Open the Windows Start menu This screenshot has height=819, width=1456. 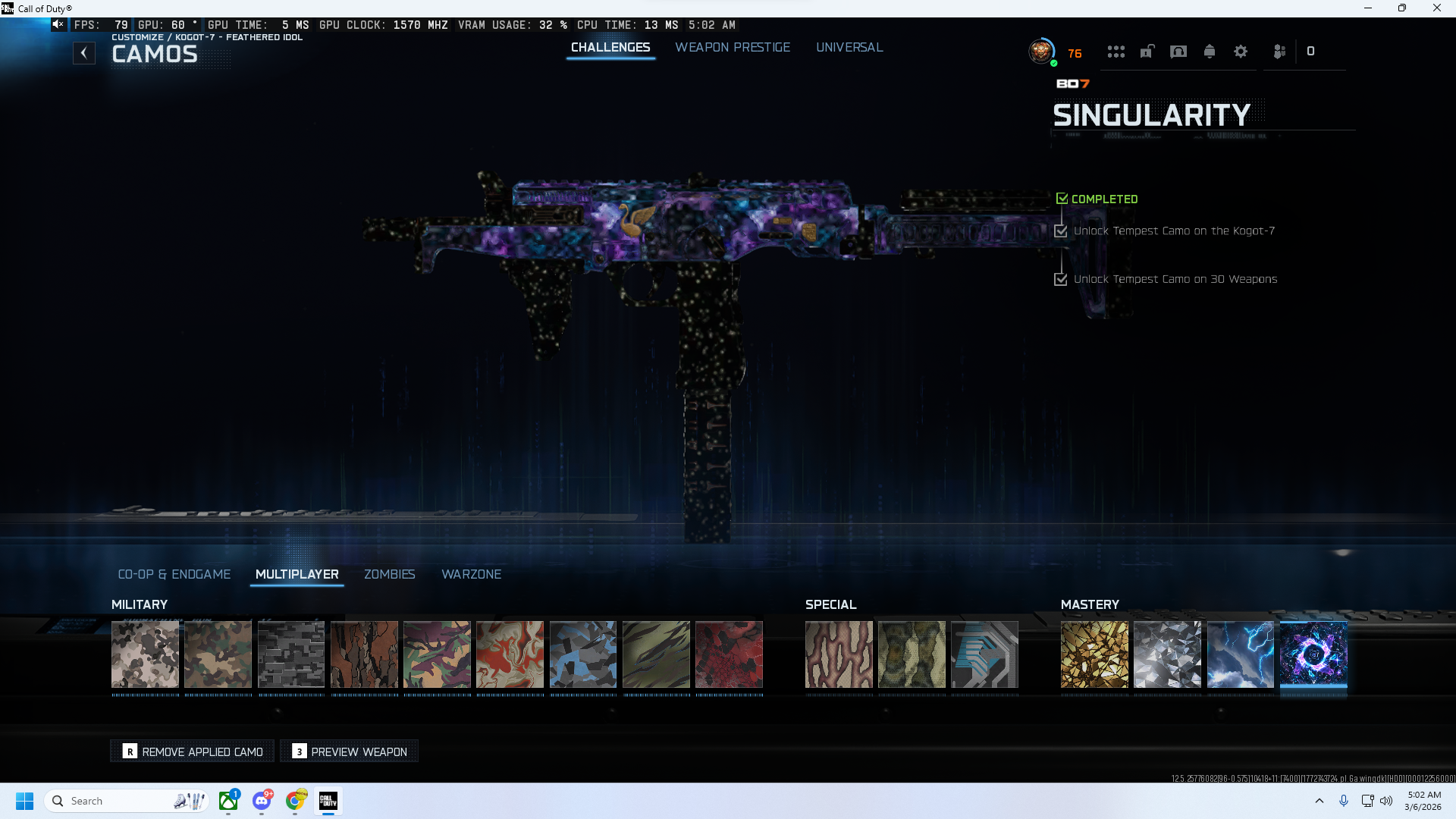click(24, 801)
